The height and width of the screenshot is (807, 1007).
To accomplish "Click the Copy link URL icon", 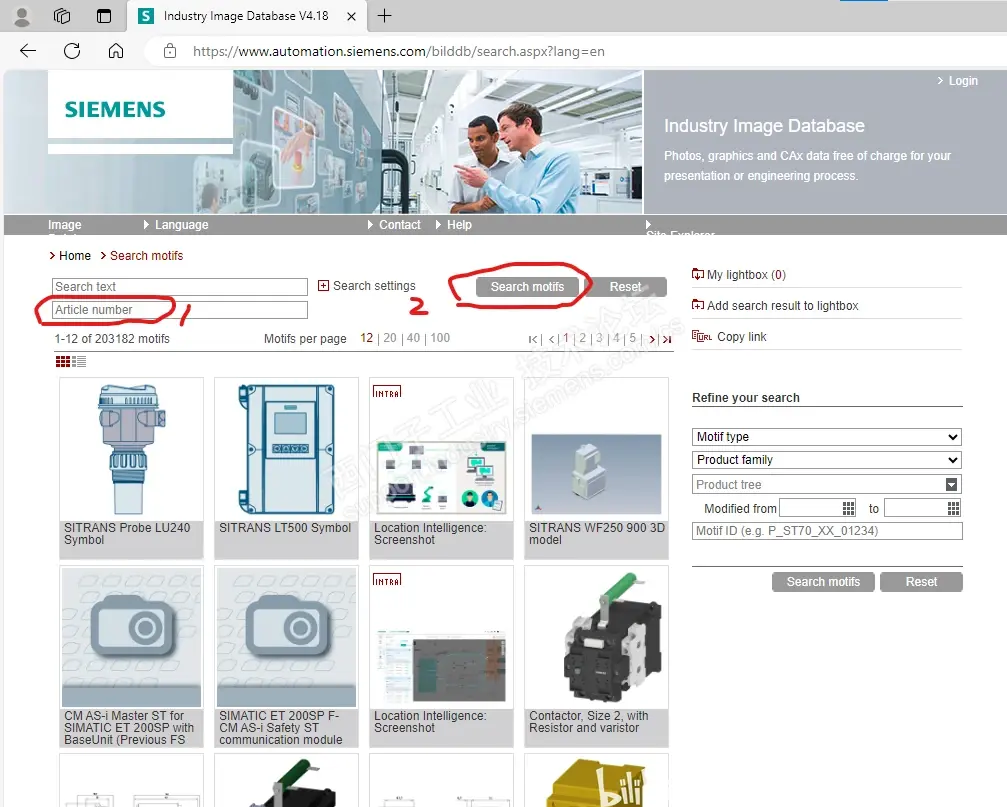I will [701, 336].
